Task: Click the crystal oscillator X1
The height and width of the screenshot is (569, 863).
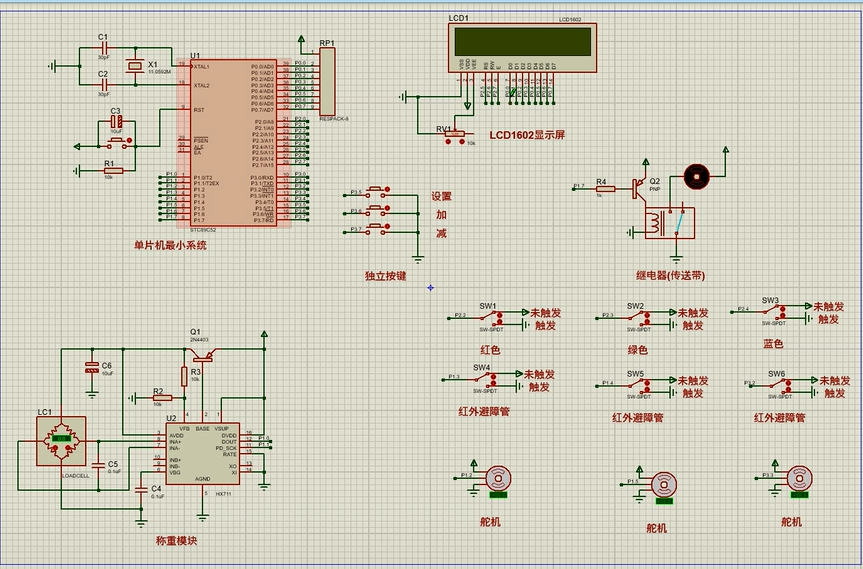Action: click(x=135, y=67)
